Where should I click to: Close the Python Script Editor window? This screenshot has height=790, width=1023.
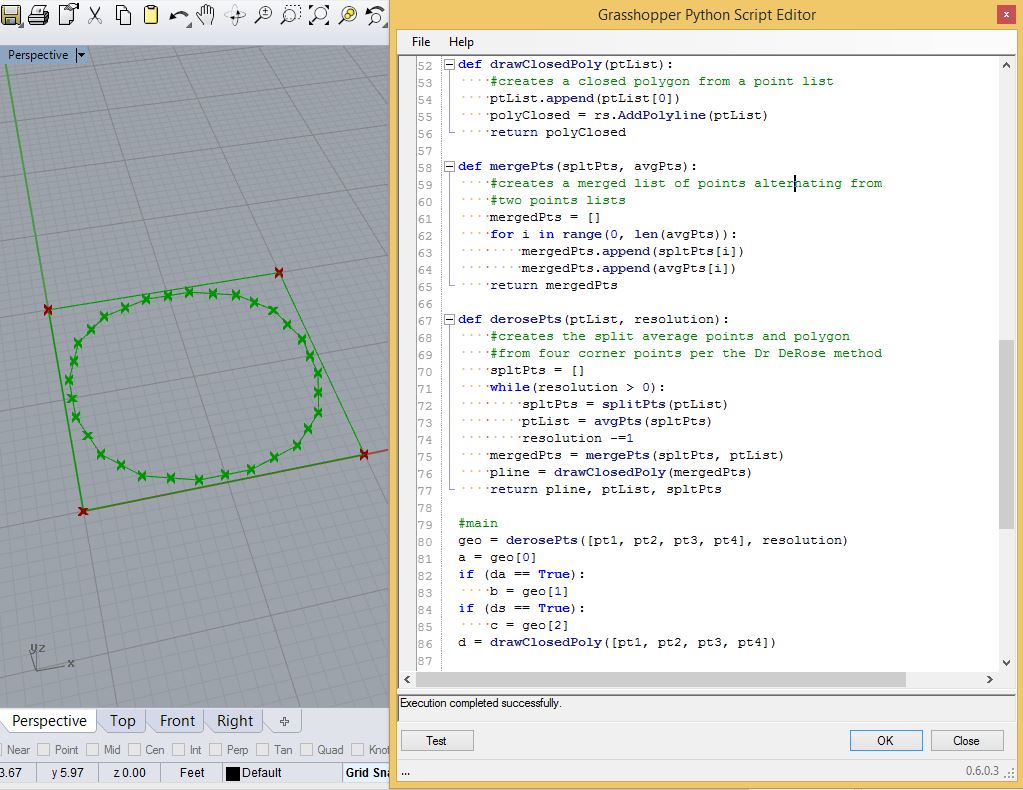(1006, 14)
